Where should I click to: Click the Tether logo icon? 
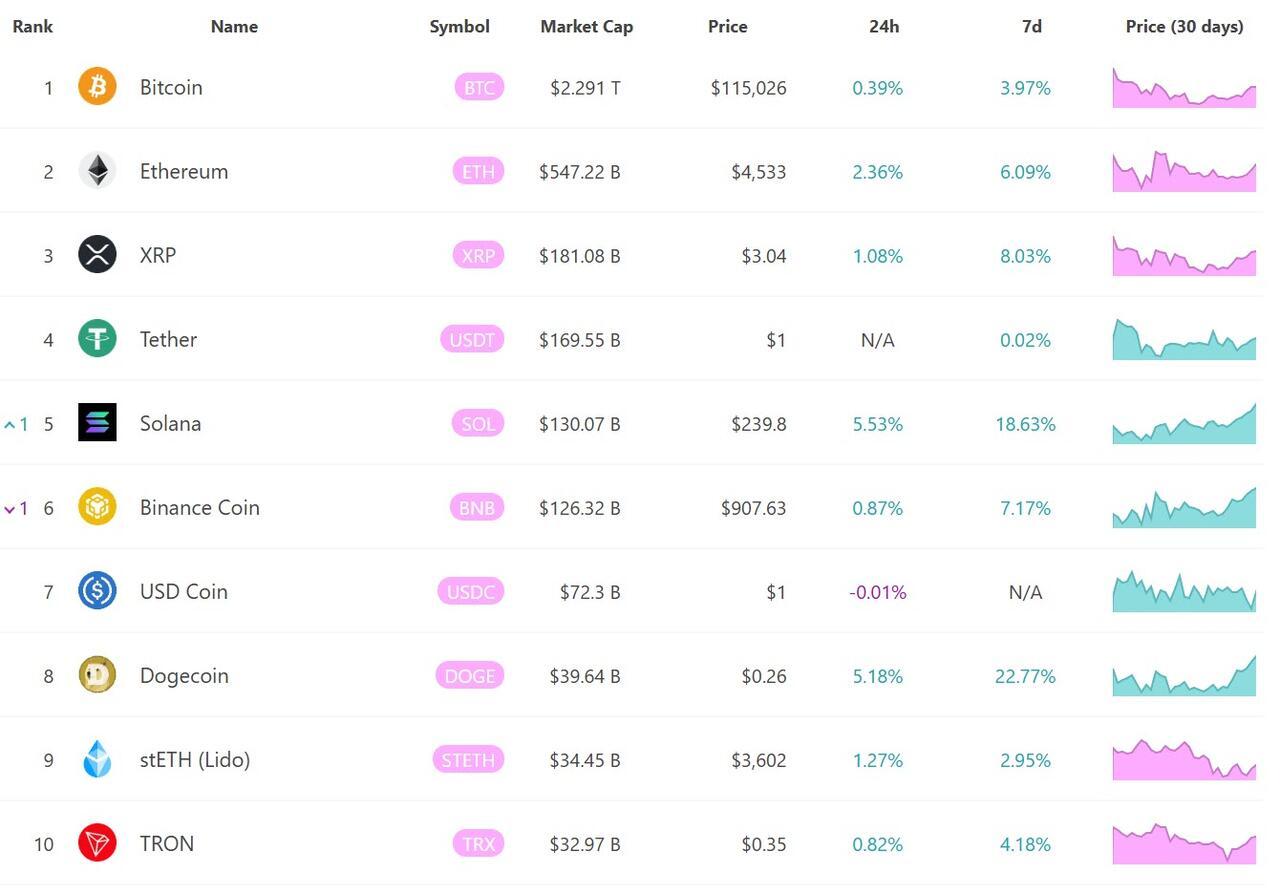tap(97, 339)
